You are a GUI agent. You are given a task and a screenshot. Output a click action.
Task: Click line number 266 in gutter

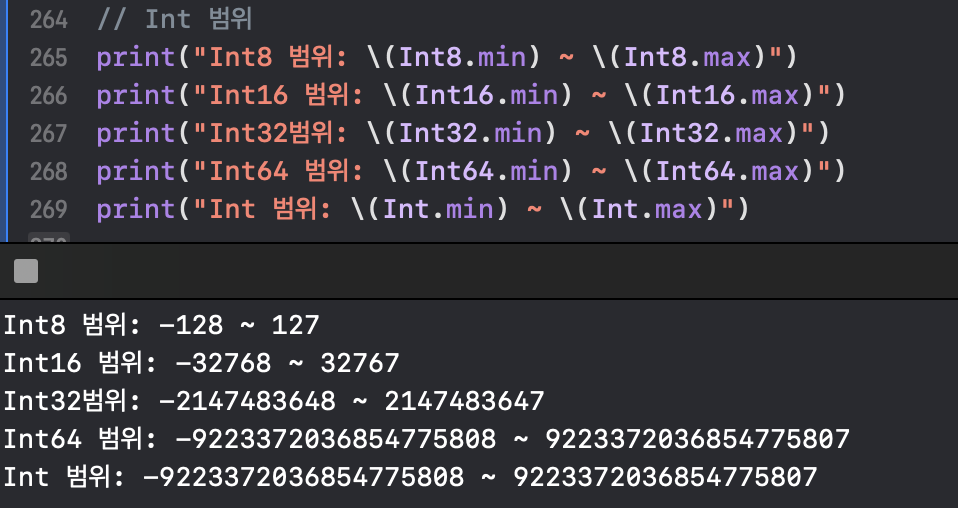click(48, 95)
